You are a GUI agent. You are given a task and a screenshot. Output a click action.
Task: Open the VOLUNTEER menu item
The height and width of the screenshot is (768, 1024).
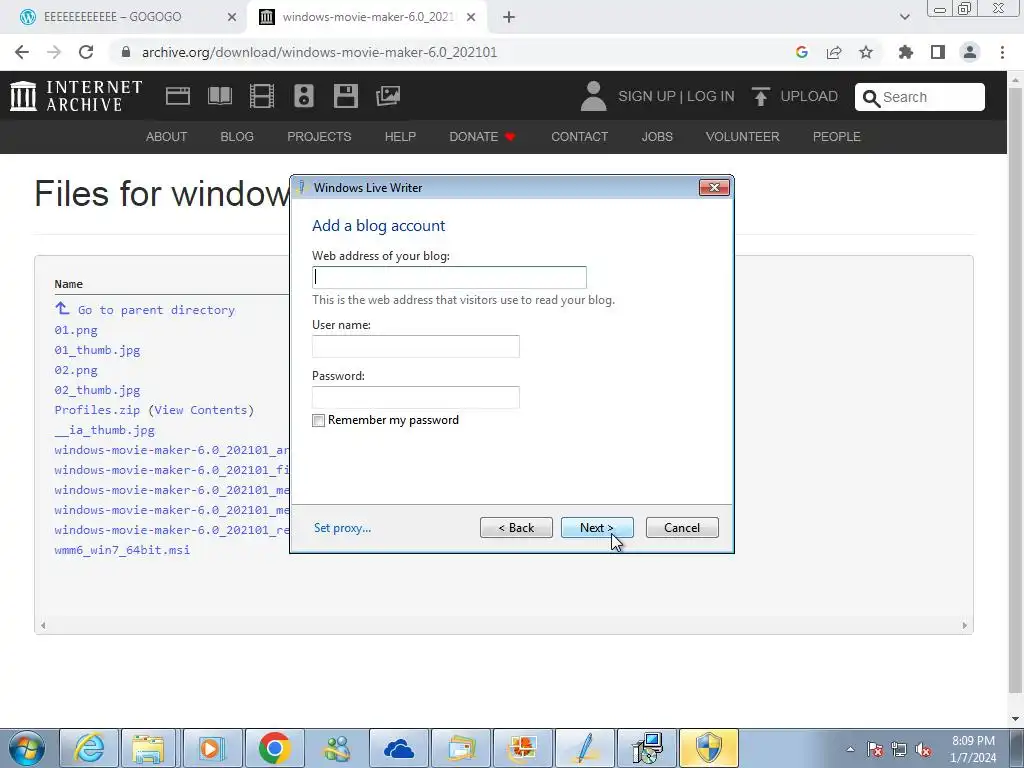click(x=743, y=136)
